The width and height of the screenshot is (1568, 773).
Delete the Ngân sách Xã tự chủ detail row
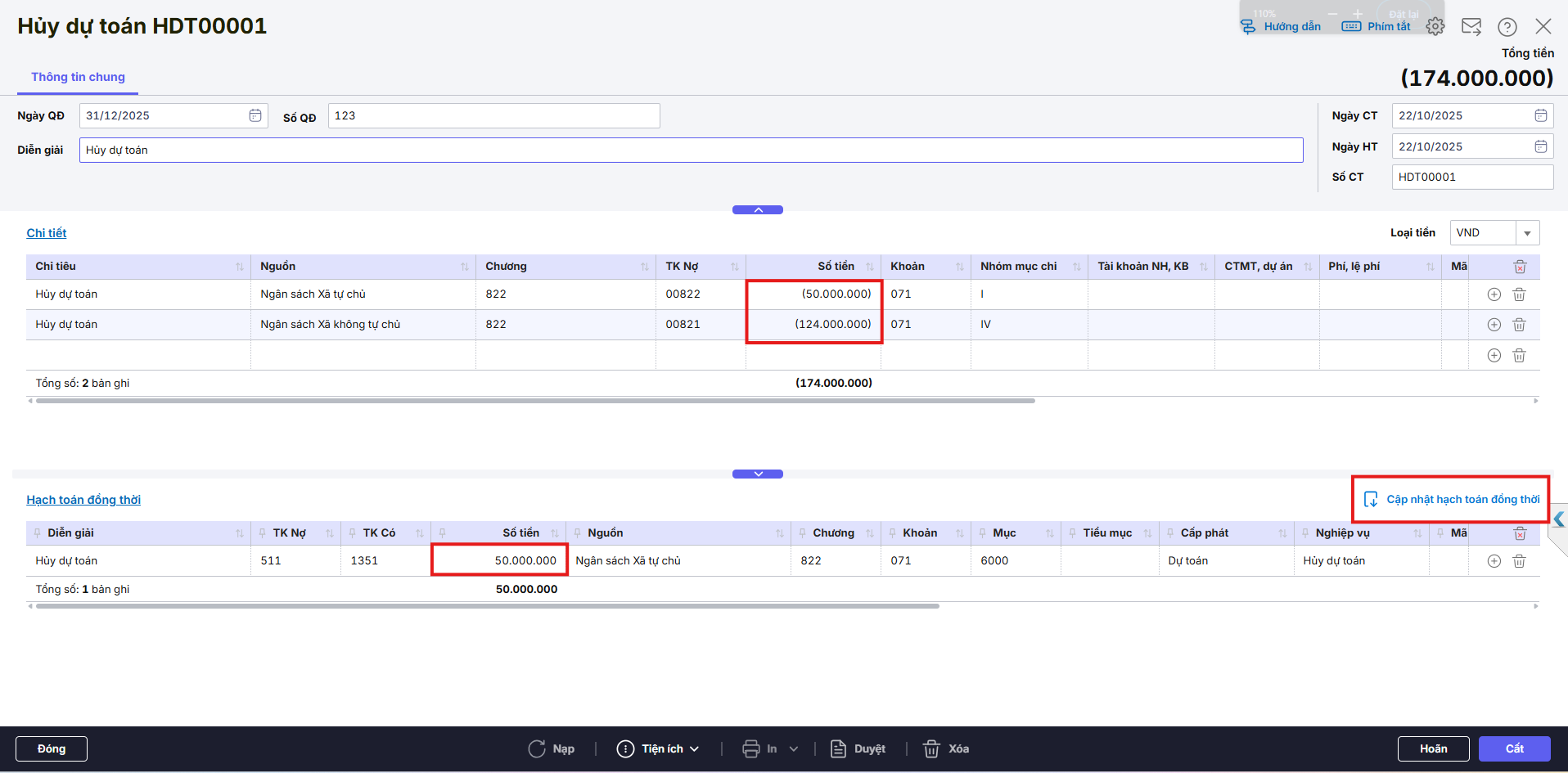click(x=1519, y=294)
